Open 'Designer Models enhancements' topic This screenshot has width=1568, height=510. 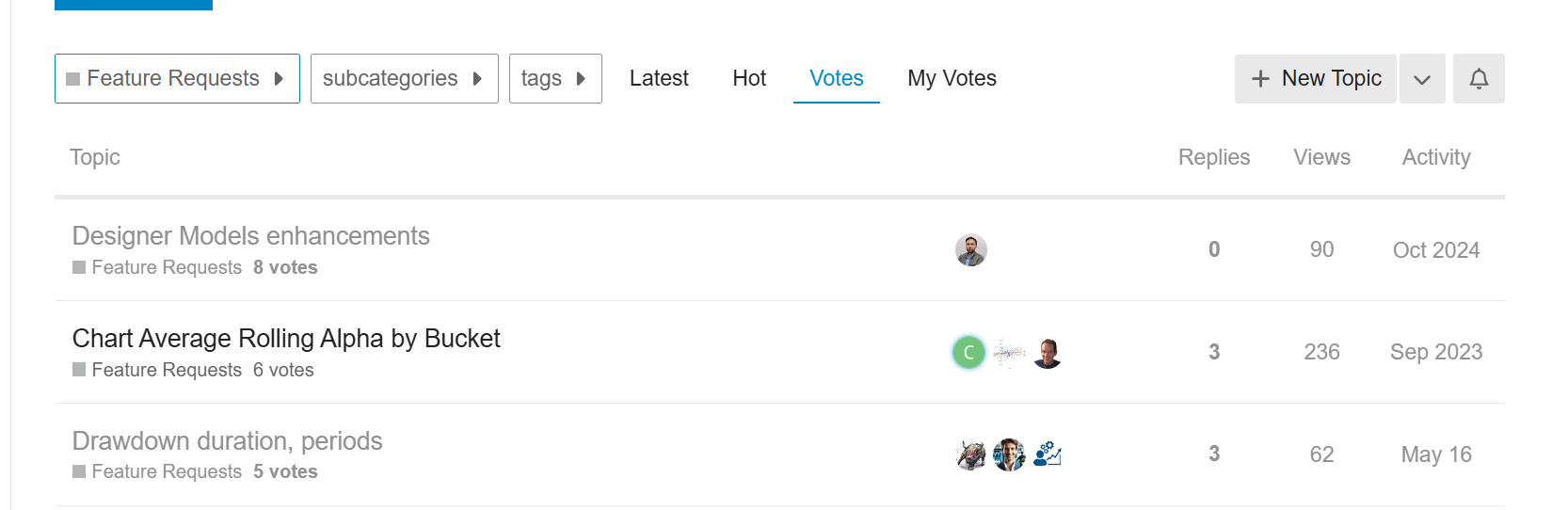pos(251,235)
